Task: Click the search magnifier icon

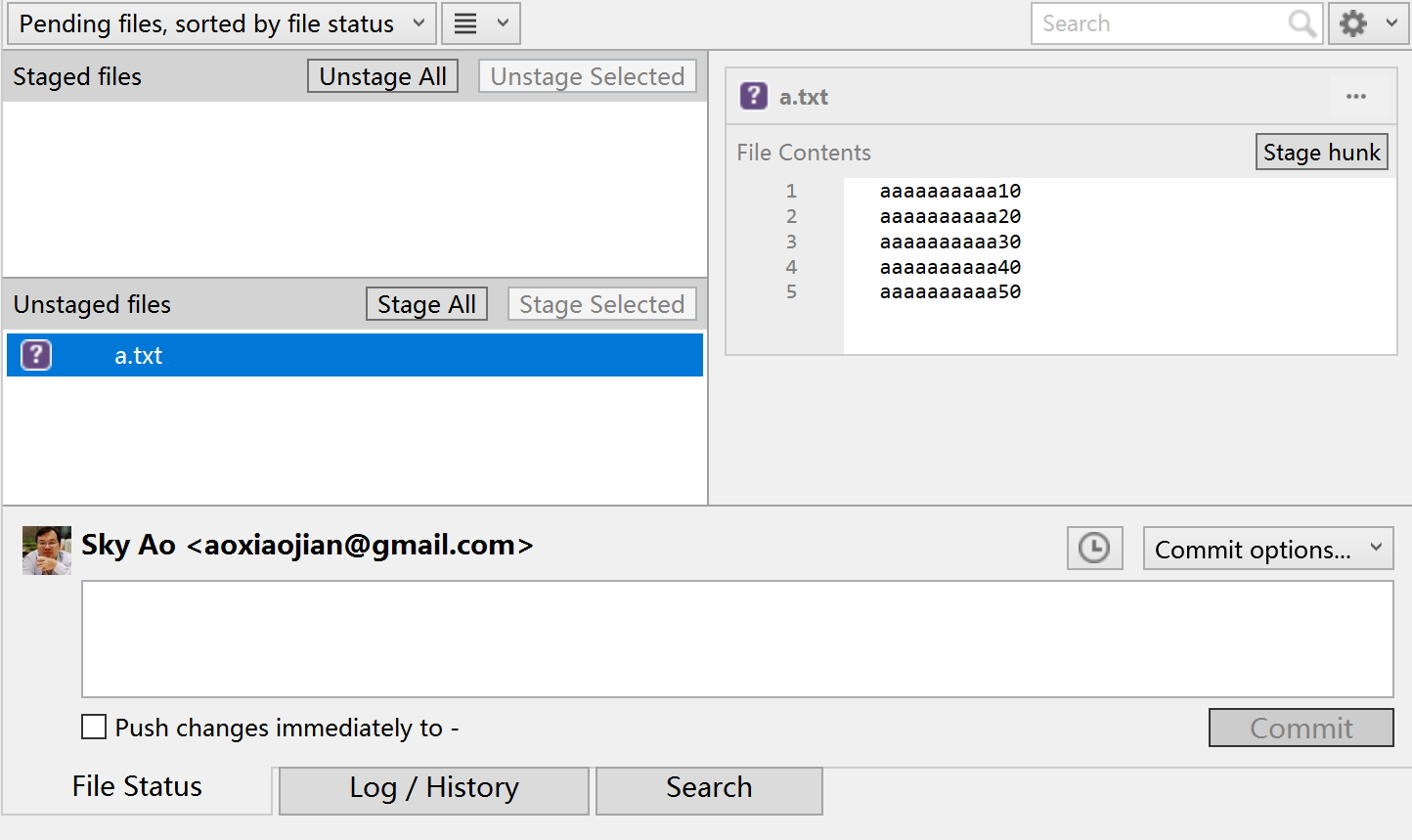Action: pyautogui.click(x=1302, y=23)
